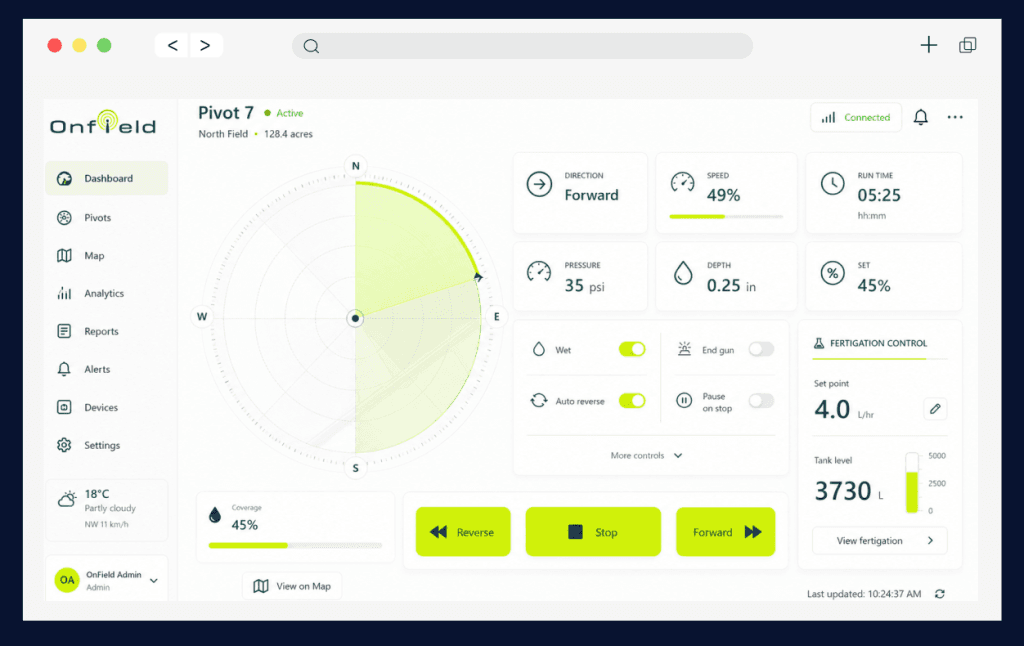The image size is (1024, 646).
Task: Edit the fertigation set point pencil icon
Action: coord(935,409)
